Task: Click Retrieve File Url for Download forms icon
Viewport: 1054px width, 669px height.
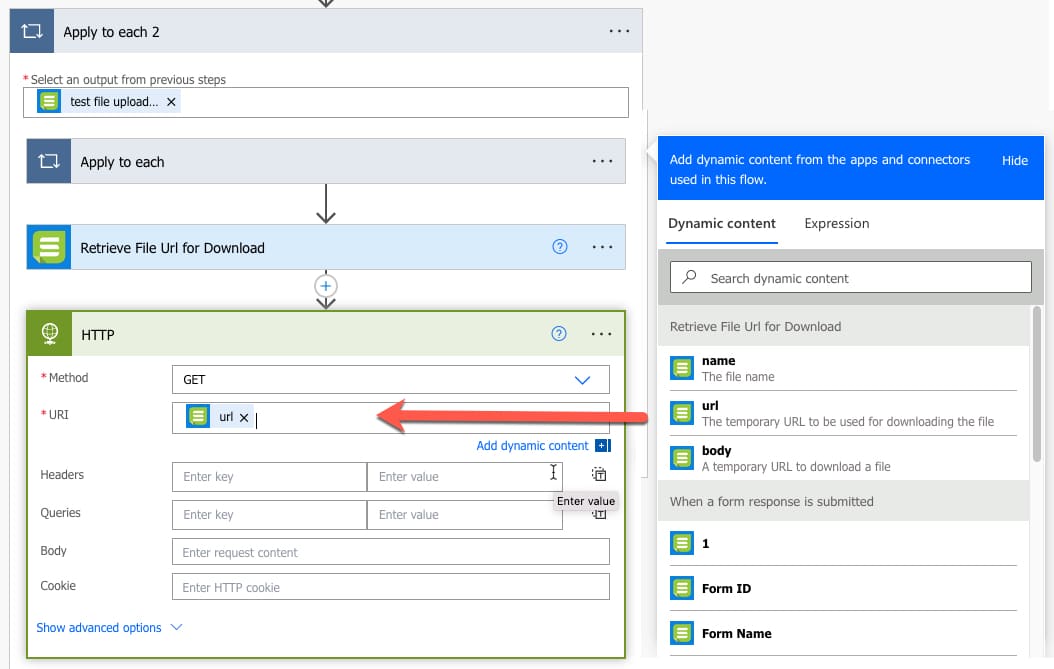Action: tap(48, 247)
